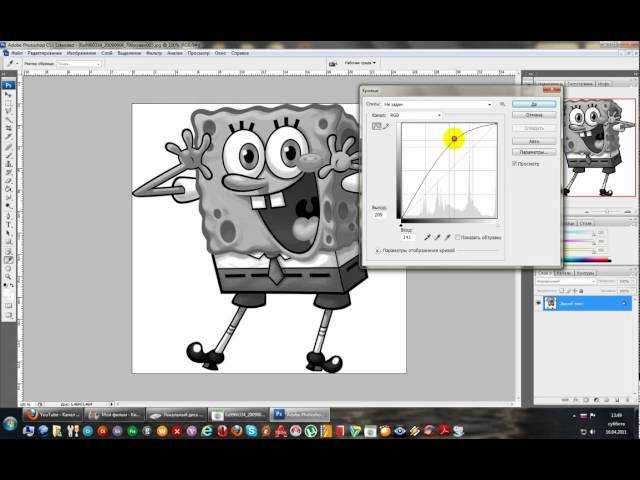The height and width of the screenshot is (480, 640).
Task: Switch to the Контуры tab
Action: [585, 273]
